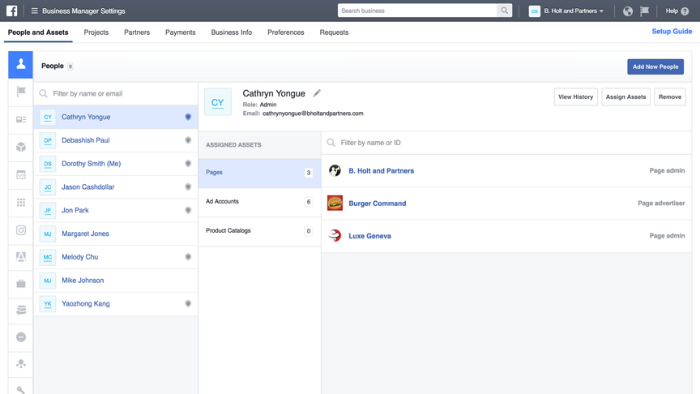
Task: Open the network hierarchy icon in sidebar
Action: [21, 364]
